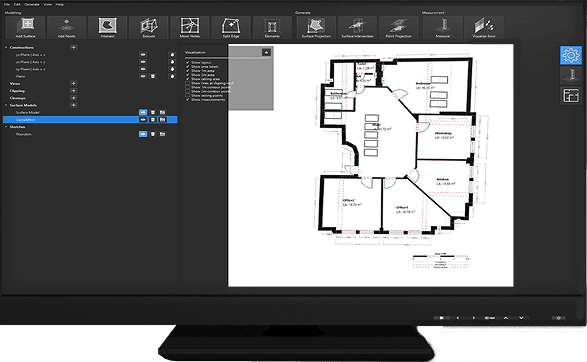The width and height of the screenshot is (587, 362).
Task: Toggle visibility of the Plane construction
Action: [x=143, y=76]
